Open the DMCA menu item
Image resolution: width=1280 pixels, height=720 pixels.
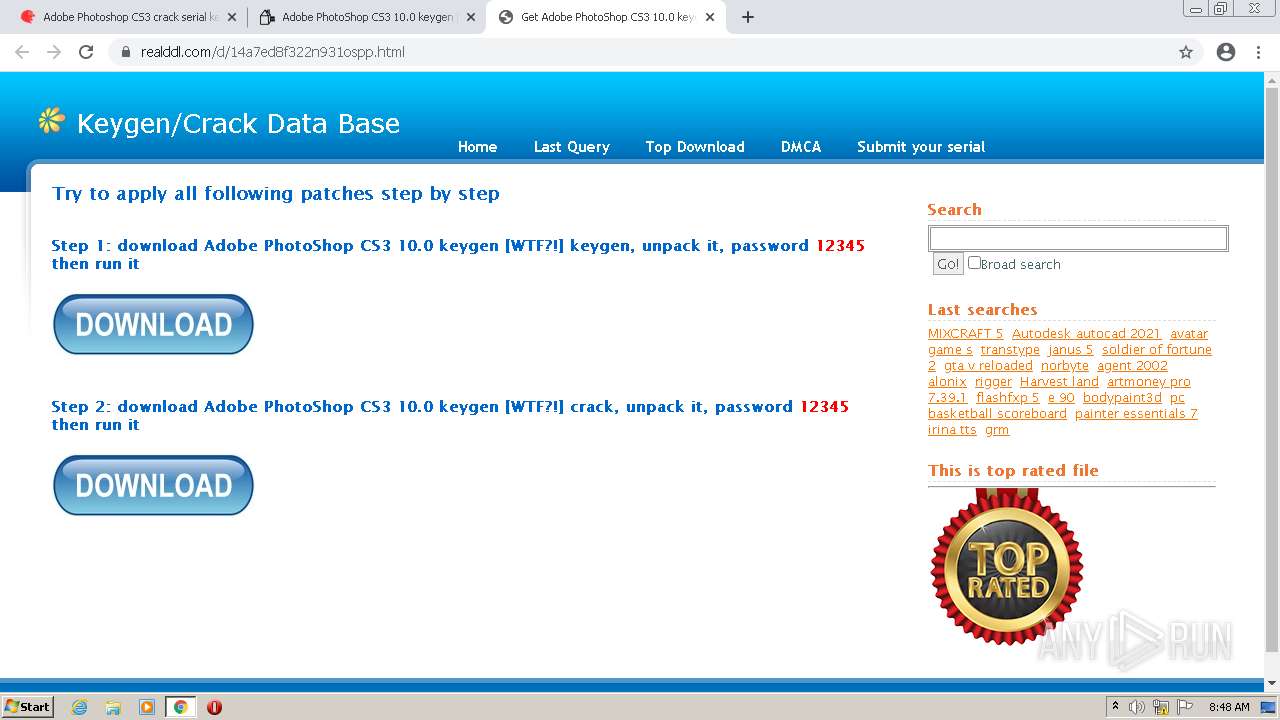tap(801, 147)
